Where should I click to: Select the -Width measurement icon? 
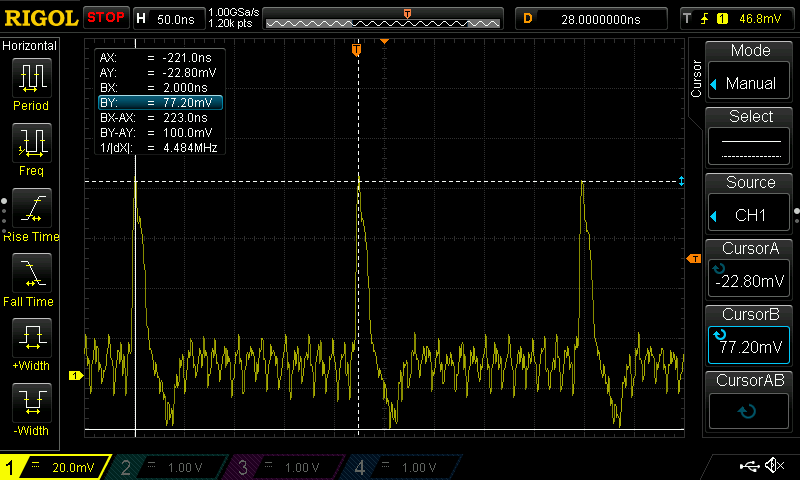click(x=30, y=408)
